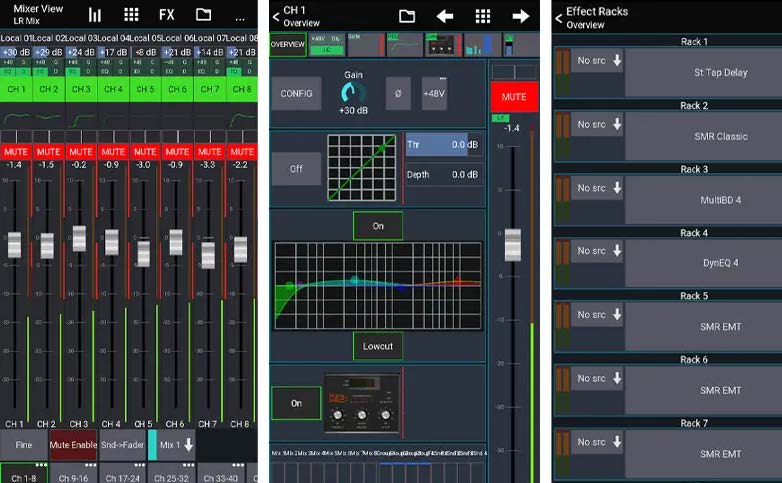
Task: Switch to the Ch 1-8 layer tab
Action: click(24, 473)
